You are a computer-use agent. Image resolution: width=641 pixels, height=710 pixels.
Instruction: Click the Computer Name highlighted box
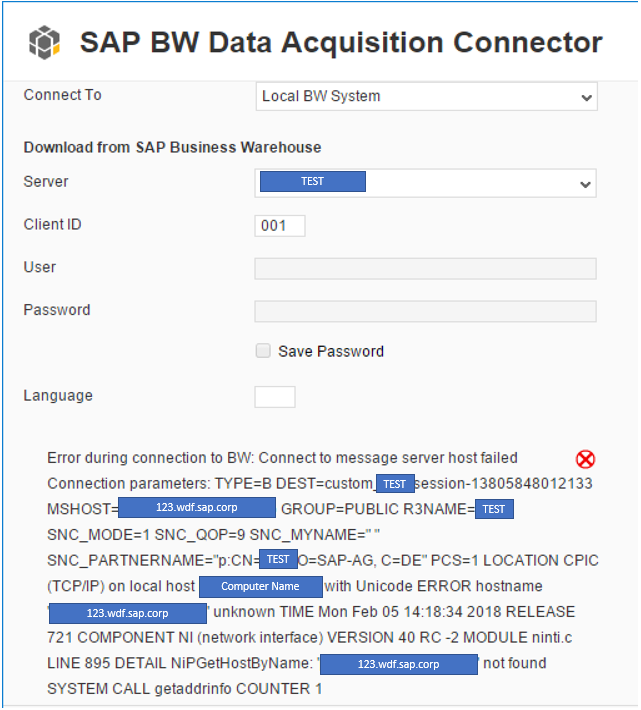260,586
